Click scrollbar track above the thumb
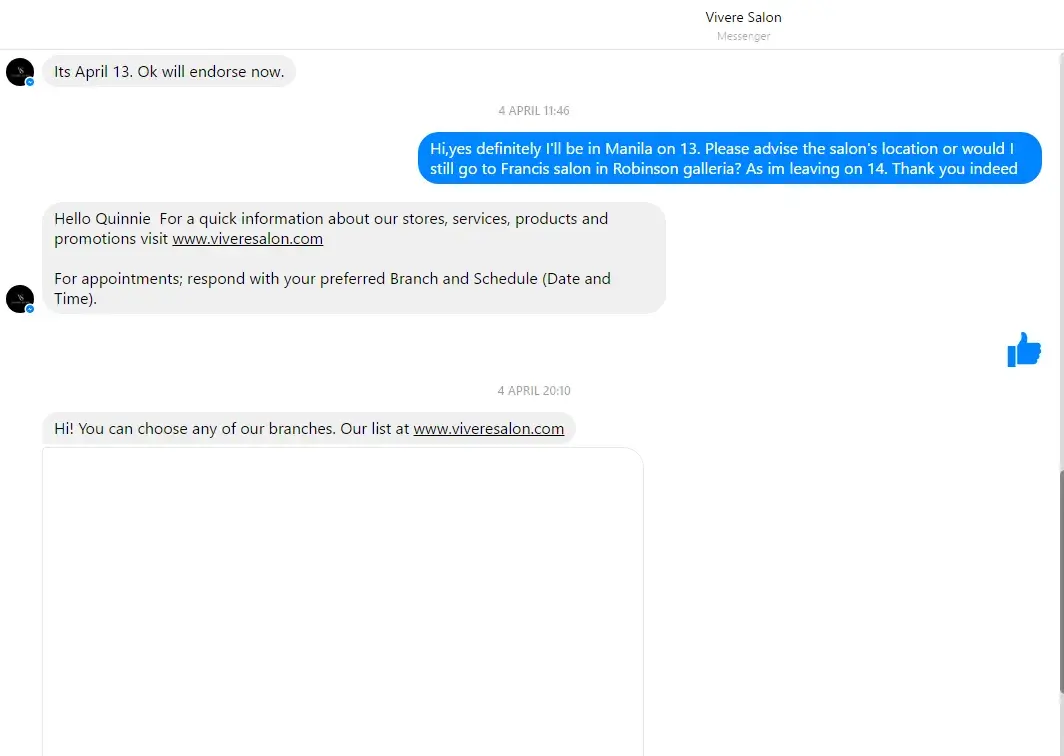This screenshot has height=756, width=1064. tap(1060, 250)
